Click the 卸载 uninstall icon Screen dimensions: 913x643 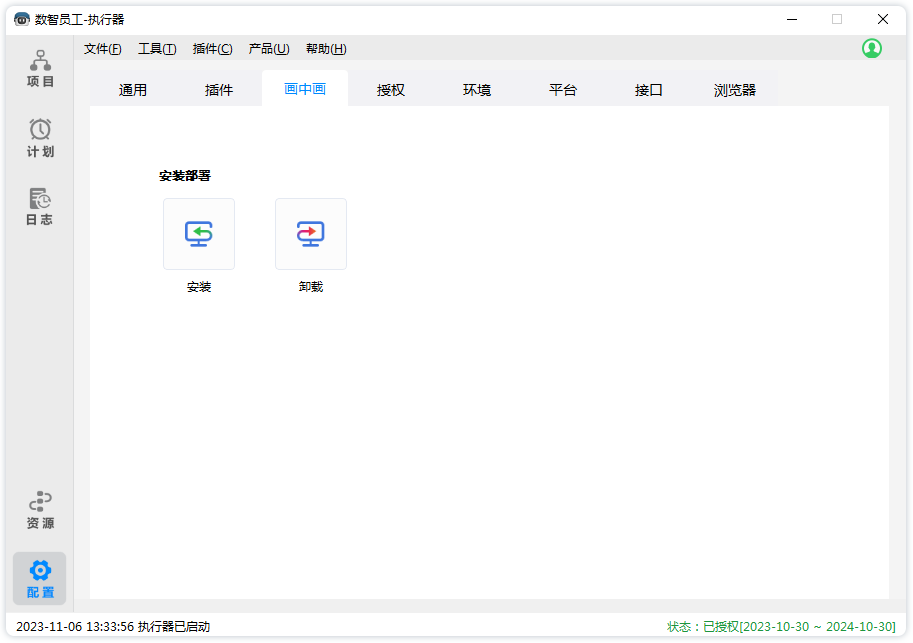(311, 234)
